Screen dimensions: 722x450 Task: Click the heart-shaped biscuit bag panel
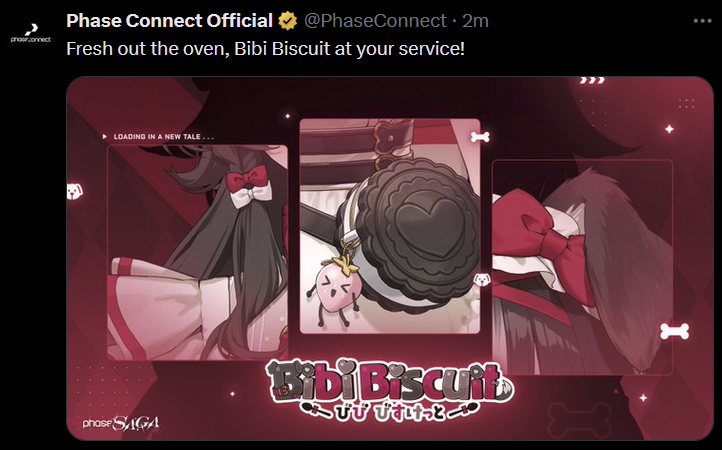click(x=390, y=226)
